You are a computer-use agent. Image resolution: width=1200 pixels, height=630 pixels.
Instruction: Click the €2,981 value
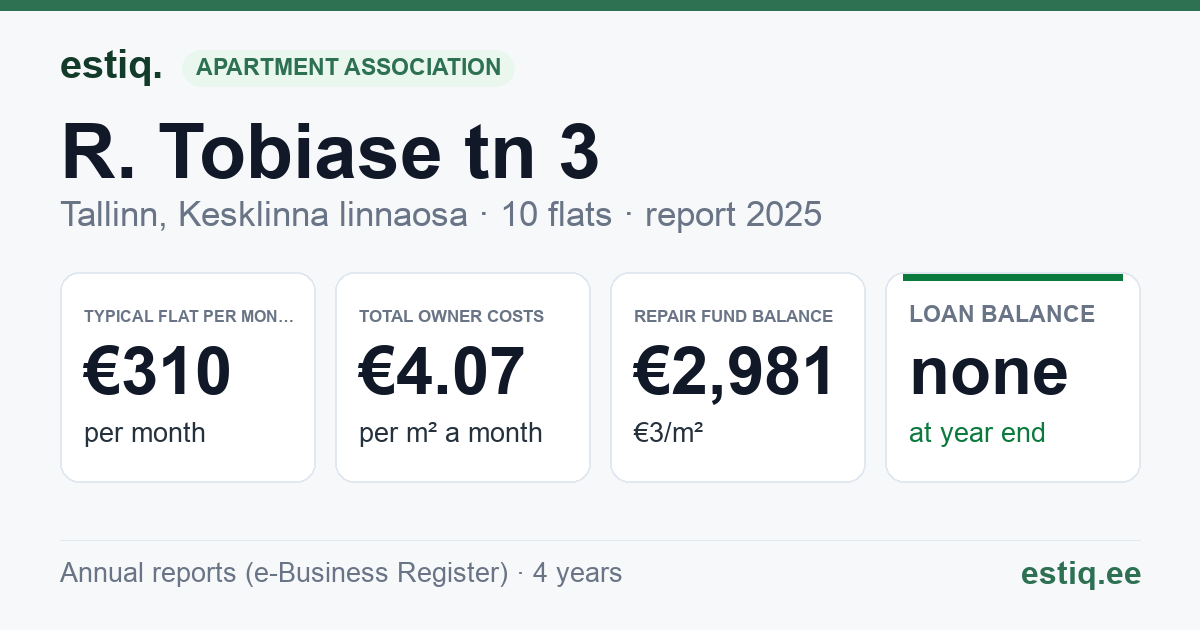click(x=735, y=371)
